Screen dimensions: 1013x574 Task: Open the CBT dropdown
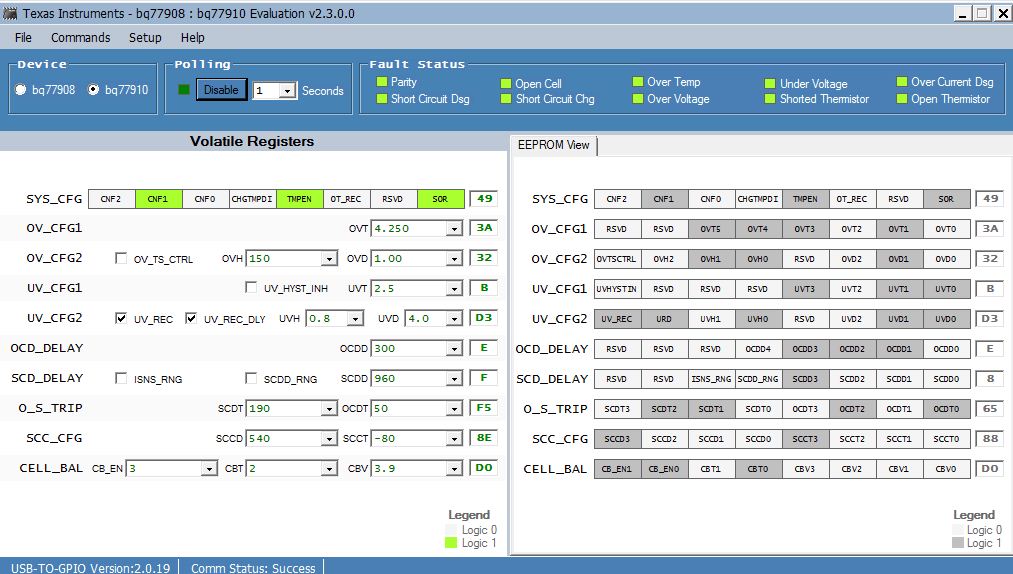(329, 469)
